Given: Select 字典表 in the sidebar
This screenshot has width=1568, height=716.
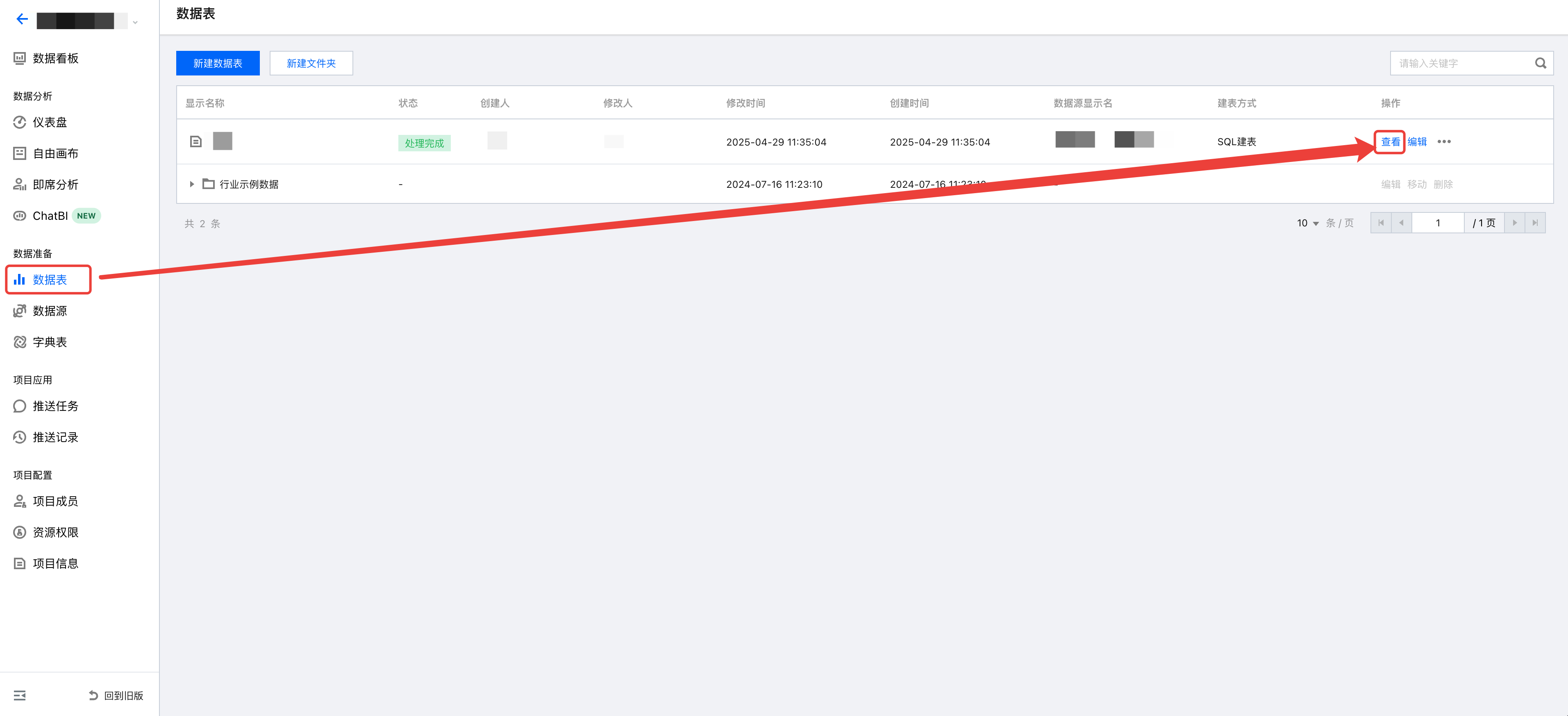Looking at the screenshot, I should 49,342.
